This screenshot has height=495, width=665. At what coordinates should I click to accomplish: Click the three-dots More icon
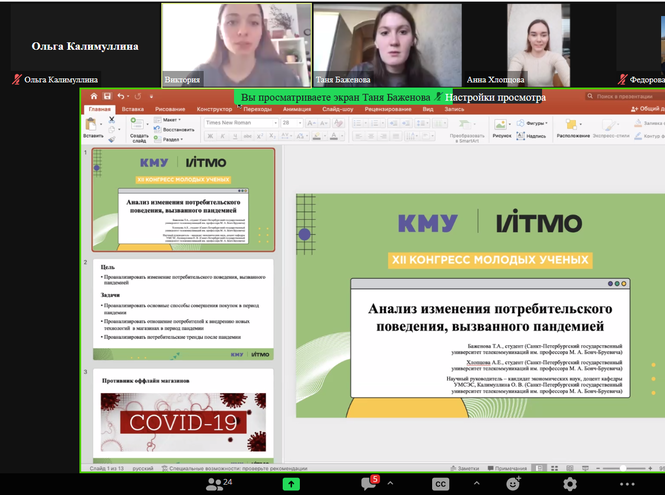(627, 483)
